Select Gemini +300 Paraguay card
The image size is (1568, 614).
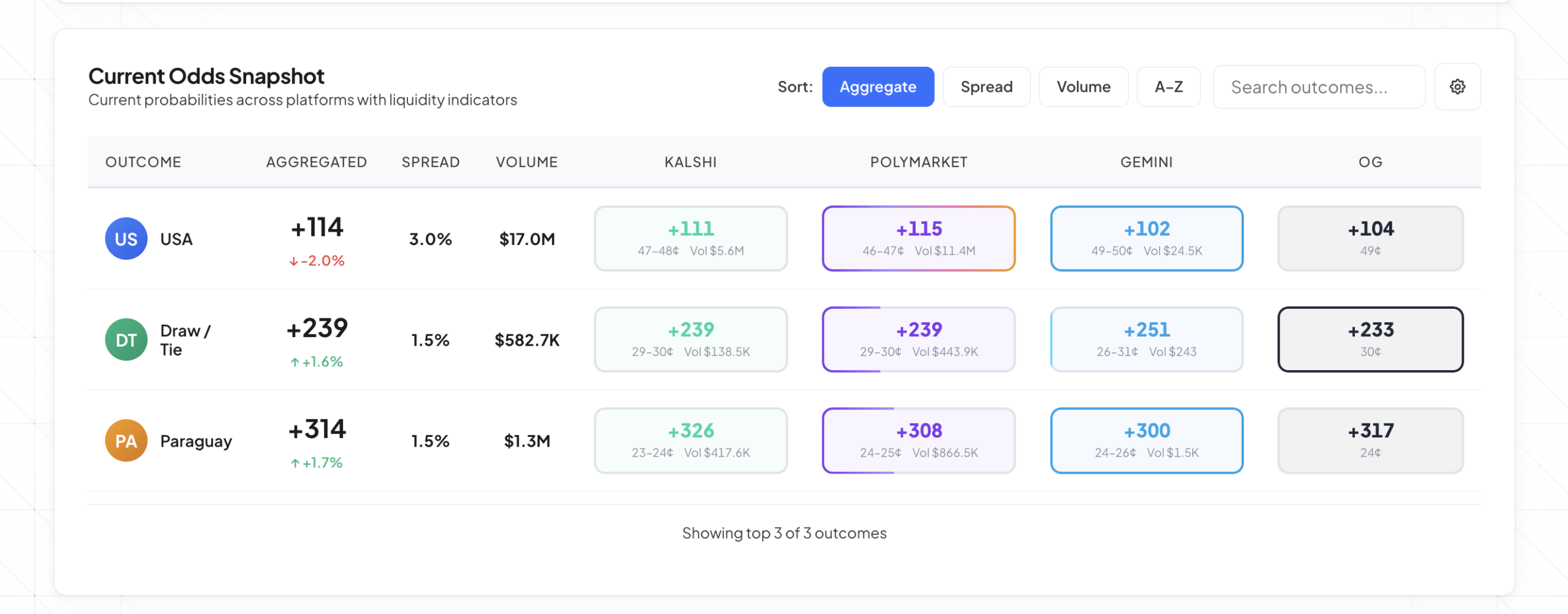(x=1146, y=441)
